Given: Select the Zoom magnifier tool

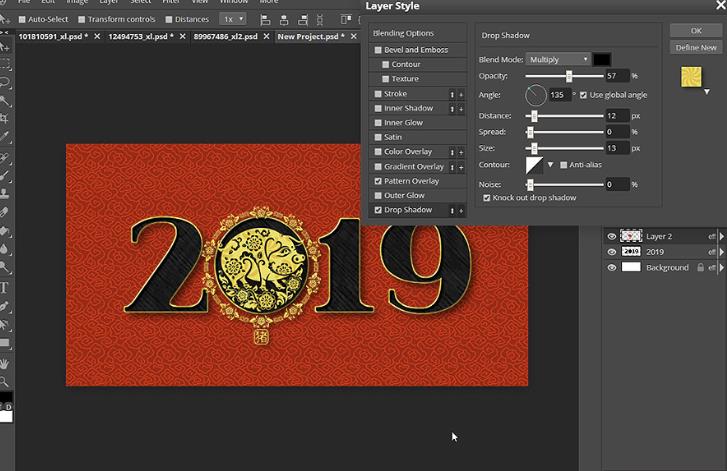Looking at the screenshot, I should 4,382.
